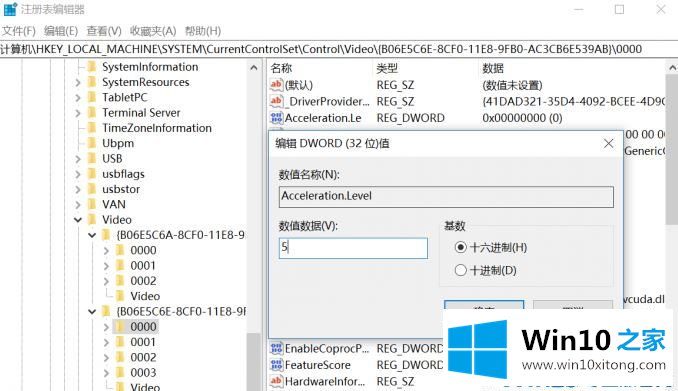The height and width of the screenshot is (391, 678).
Task: Click the HardwareInfor string value icon
Action: pos(276,381)
